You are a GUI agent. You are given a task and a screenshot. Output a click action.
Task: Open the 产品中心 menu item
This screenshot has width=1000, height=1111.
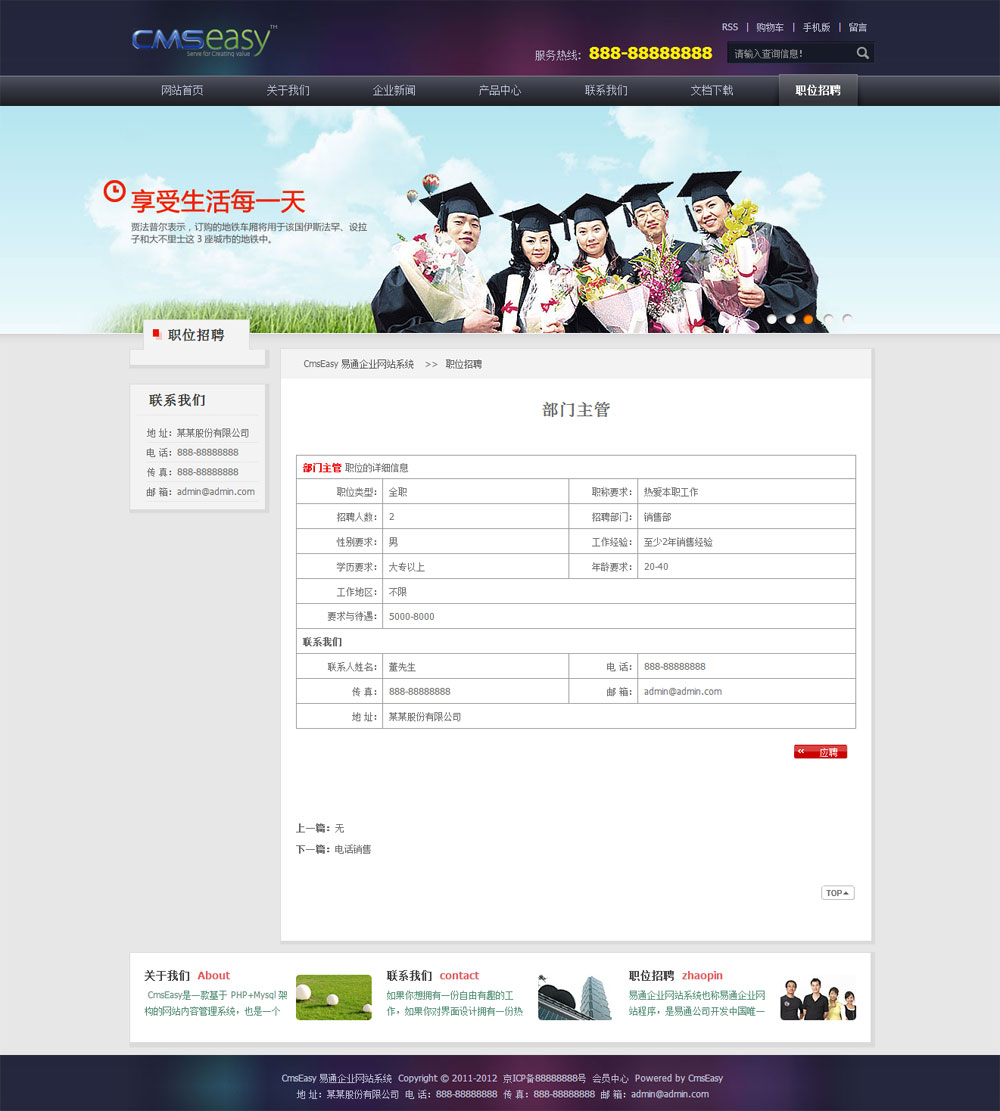click(499, 90)
